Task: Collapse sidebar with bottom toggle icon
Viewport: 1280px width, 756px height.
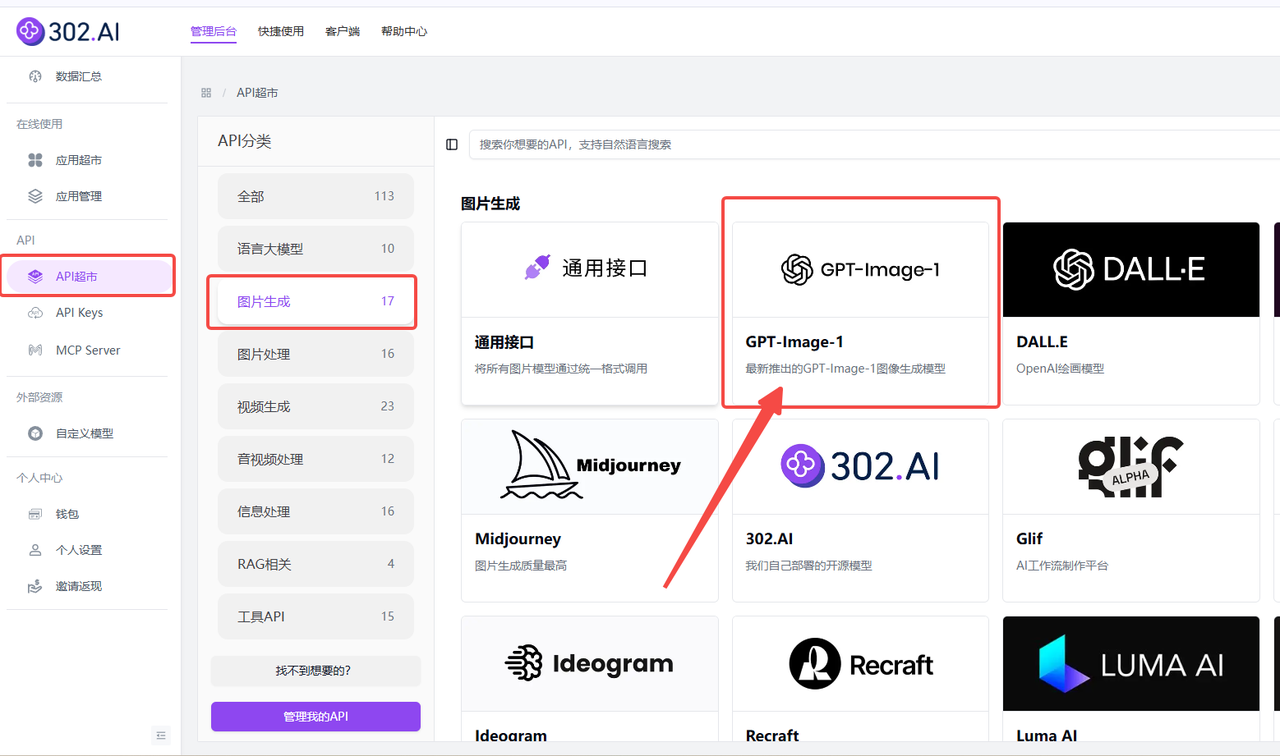Action: [x=161, y=735]
